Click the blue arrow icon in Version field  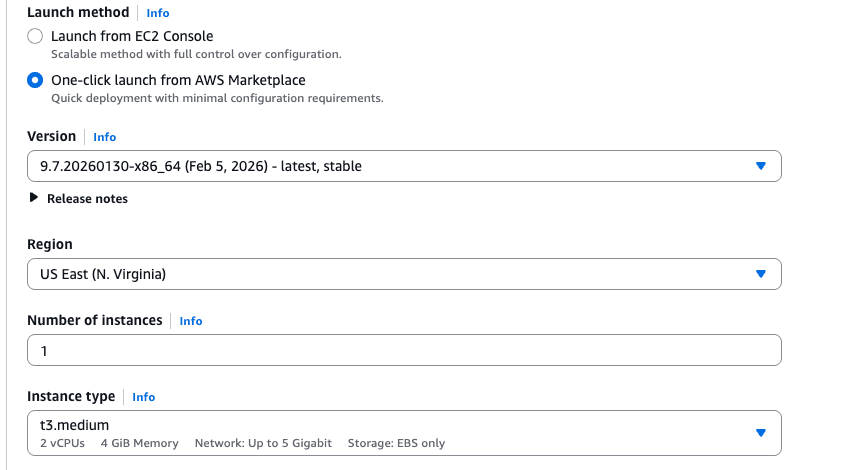tap(760, 166)
